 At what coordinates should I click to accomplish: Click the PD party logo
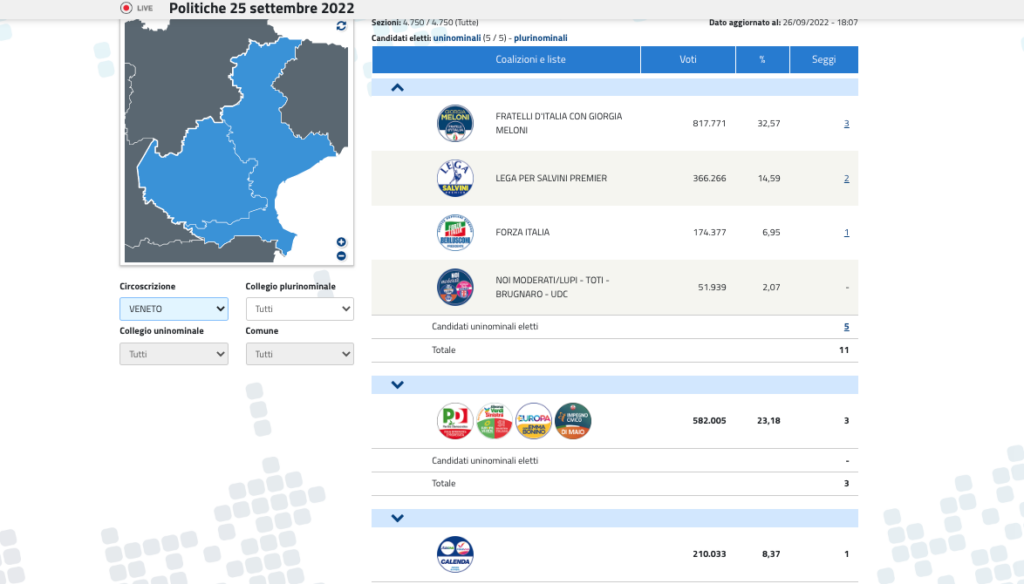tap(455, 421)
